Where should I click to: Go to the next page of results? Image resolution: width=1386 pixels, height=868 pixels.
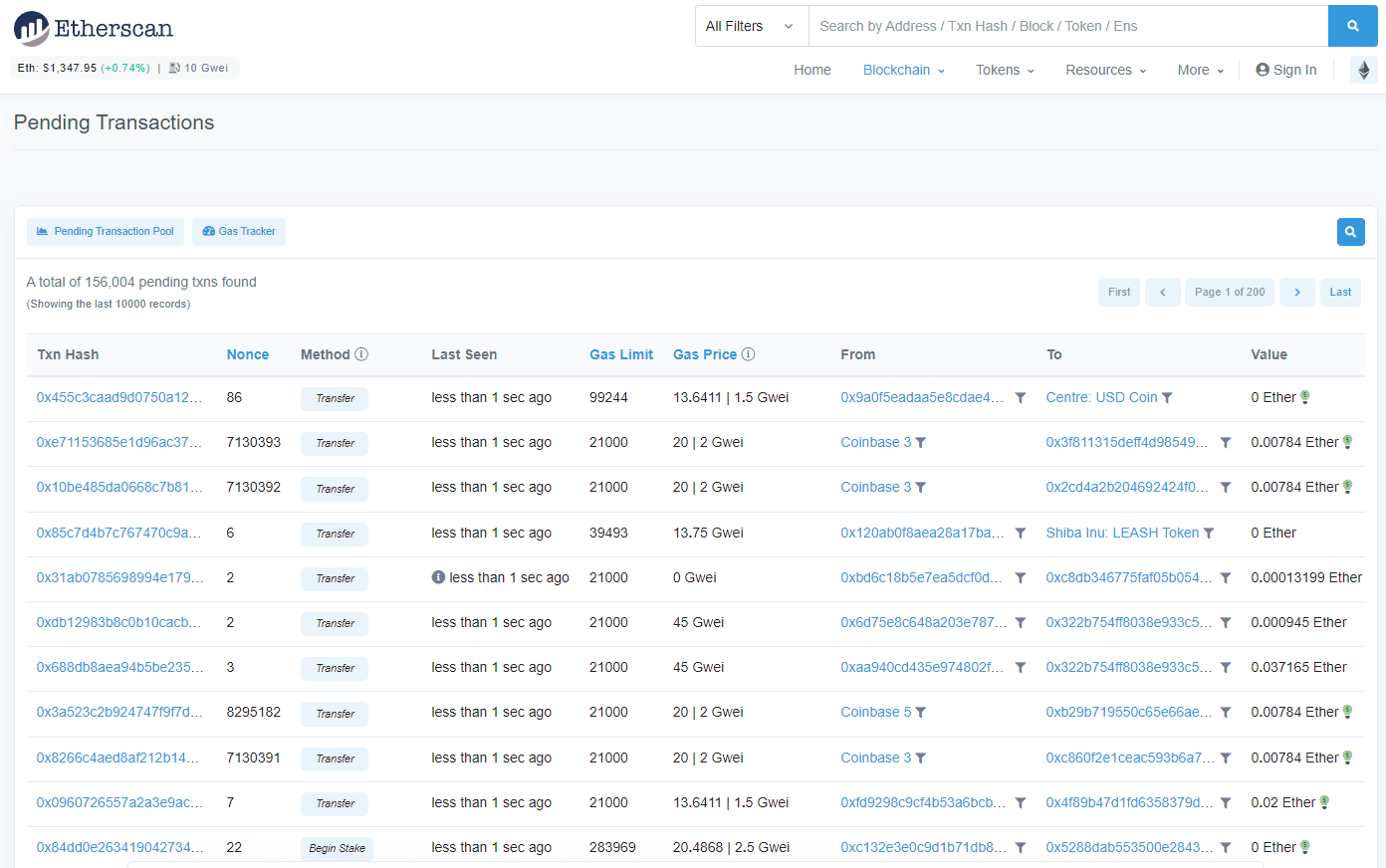click(1296, 292)
